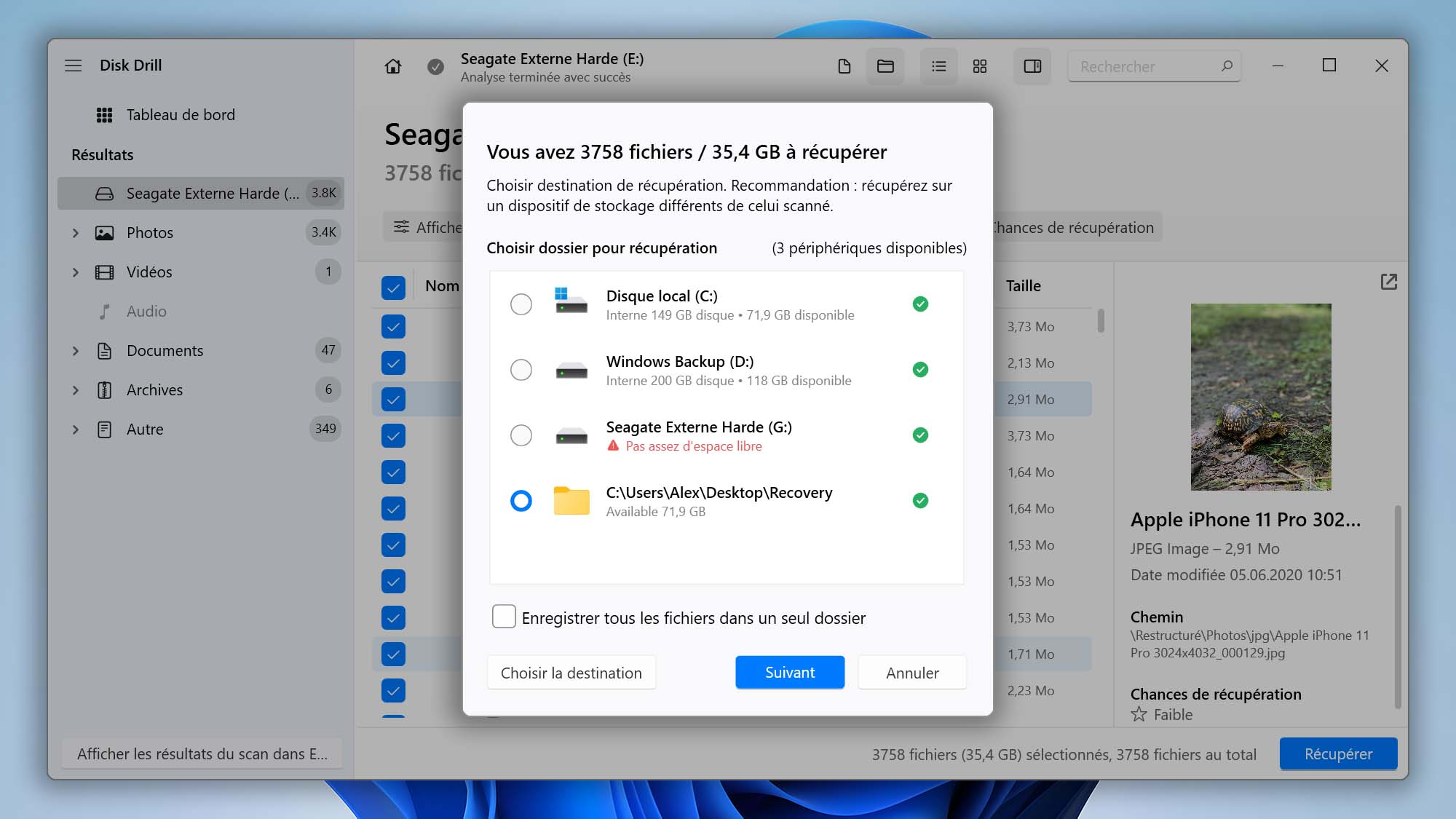Click the Rechercher search field

click(1143, 66)
